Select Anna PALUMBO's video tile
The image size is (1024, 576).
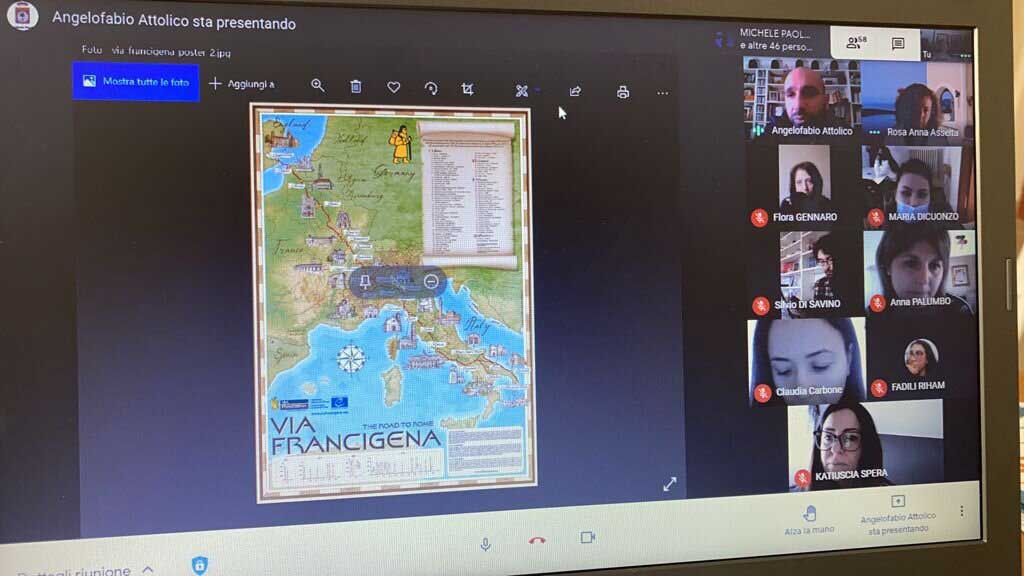coord(919,272)
